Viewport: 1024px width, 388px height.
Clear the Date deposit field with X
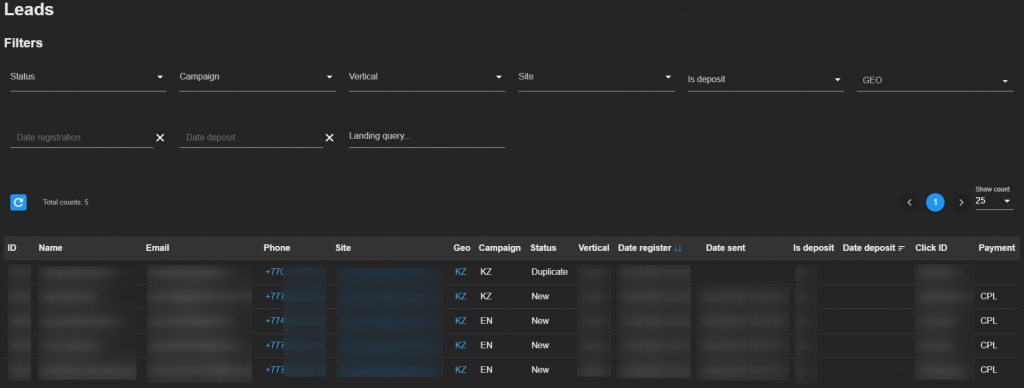point(330,138)
